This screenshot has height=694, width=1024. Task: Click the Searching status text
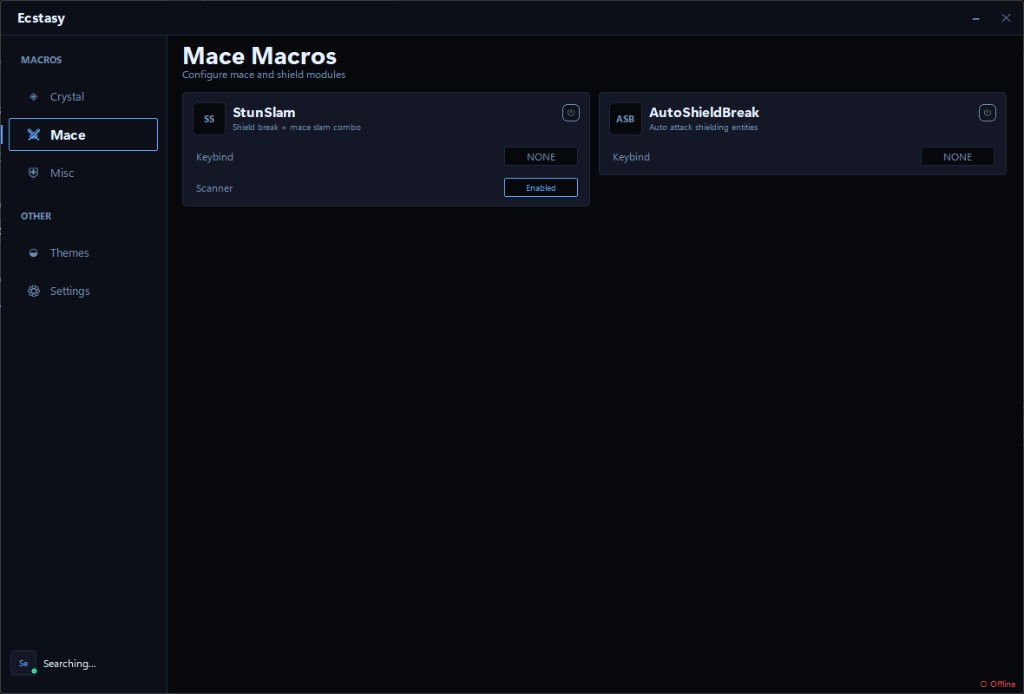coord(69,663)
